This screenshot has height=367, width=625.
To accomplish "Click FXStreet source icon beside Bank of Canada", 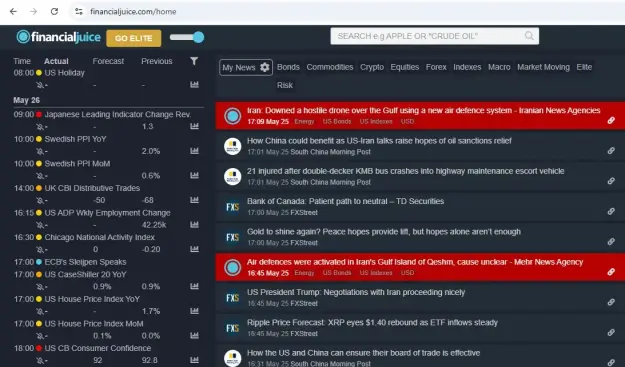I will pos(232,207).
